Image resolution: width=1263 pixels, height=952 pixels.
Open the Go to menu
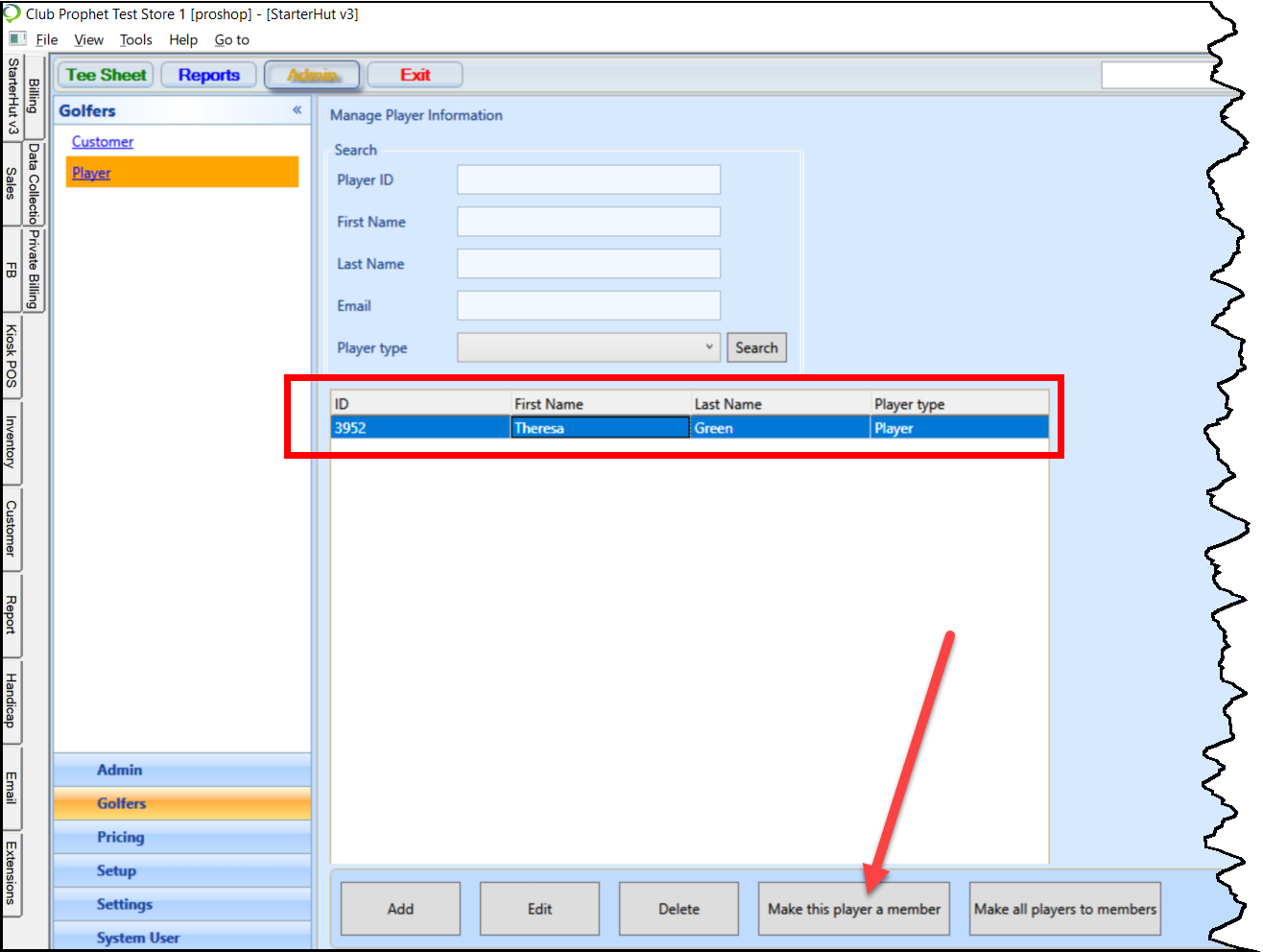tap(231, 39)
